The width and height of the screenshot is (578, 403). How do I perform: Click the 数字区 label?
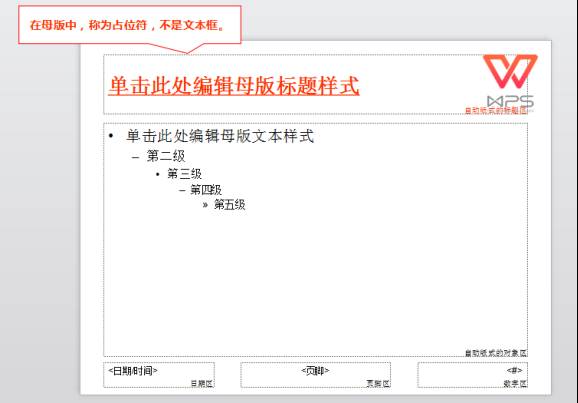[515, 383]
